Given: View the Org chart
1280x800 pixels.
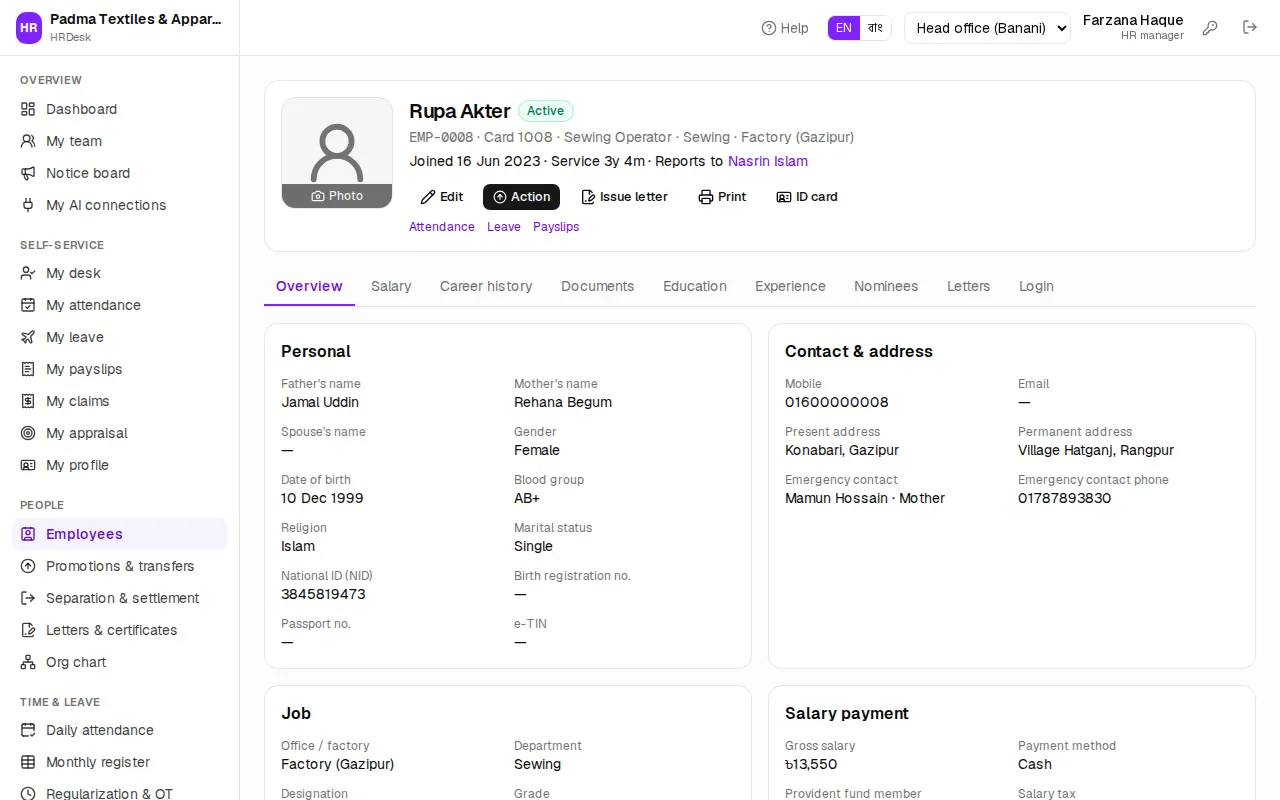Looking at the screenshot, I should 120,662.
